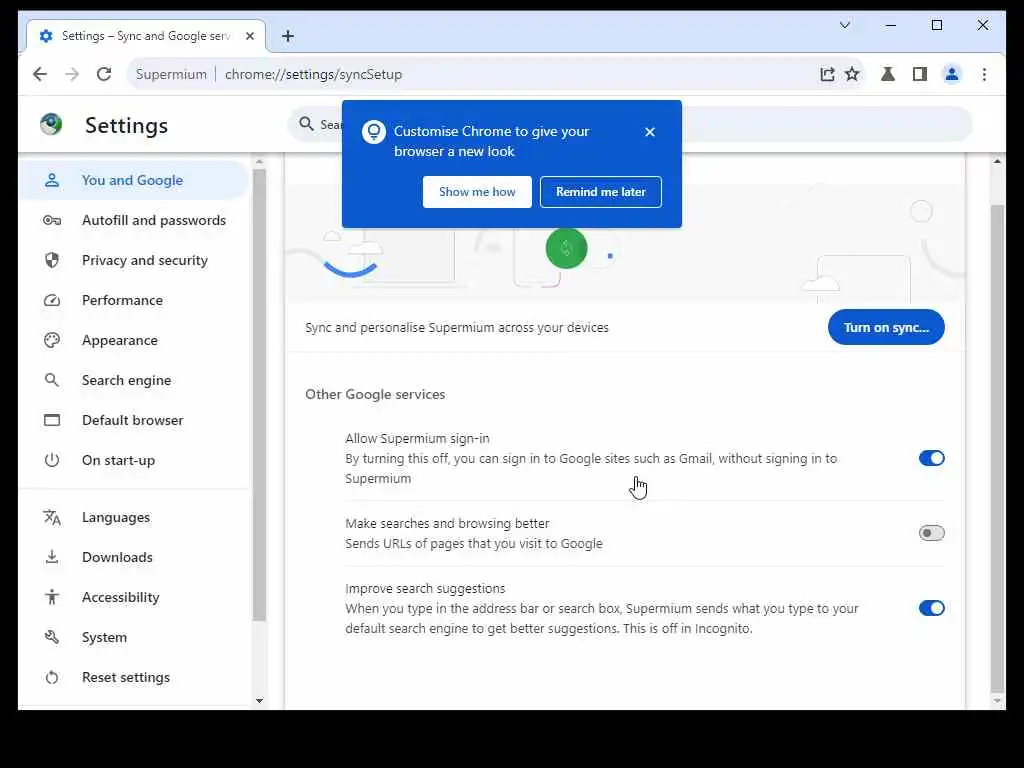
Task: Open the tab search dropdown chevron
Action: click(844, 25)
